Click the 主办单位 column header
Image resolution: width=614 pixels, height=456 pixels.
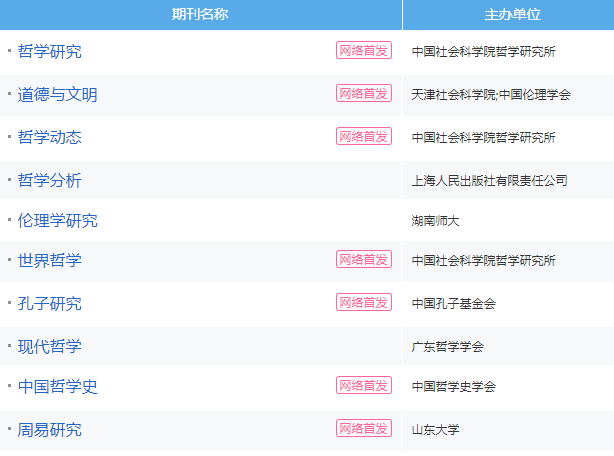tap(508, 14)
